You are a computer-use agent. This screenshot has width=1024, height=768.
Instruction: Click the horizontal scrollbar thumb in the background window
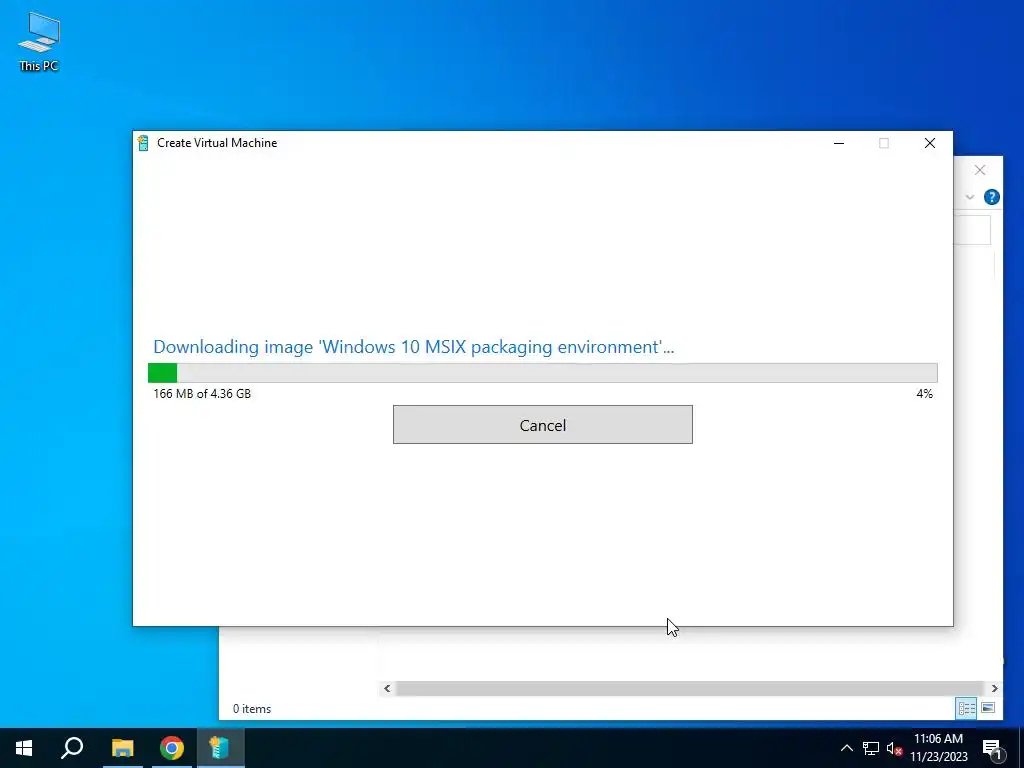[690, 688]
